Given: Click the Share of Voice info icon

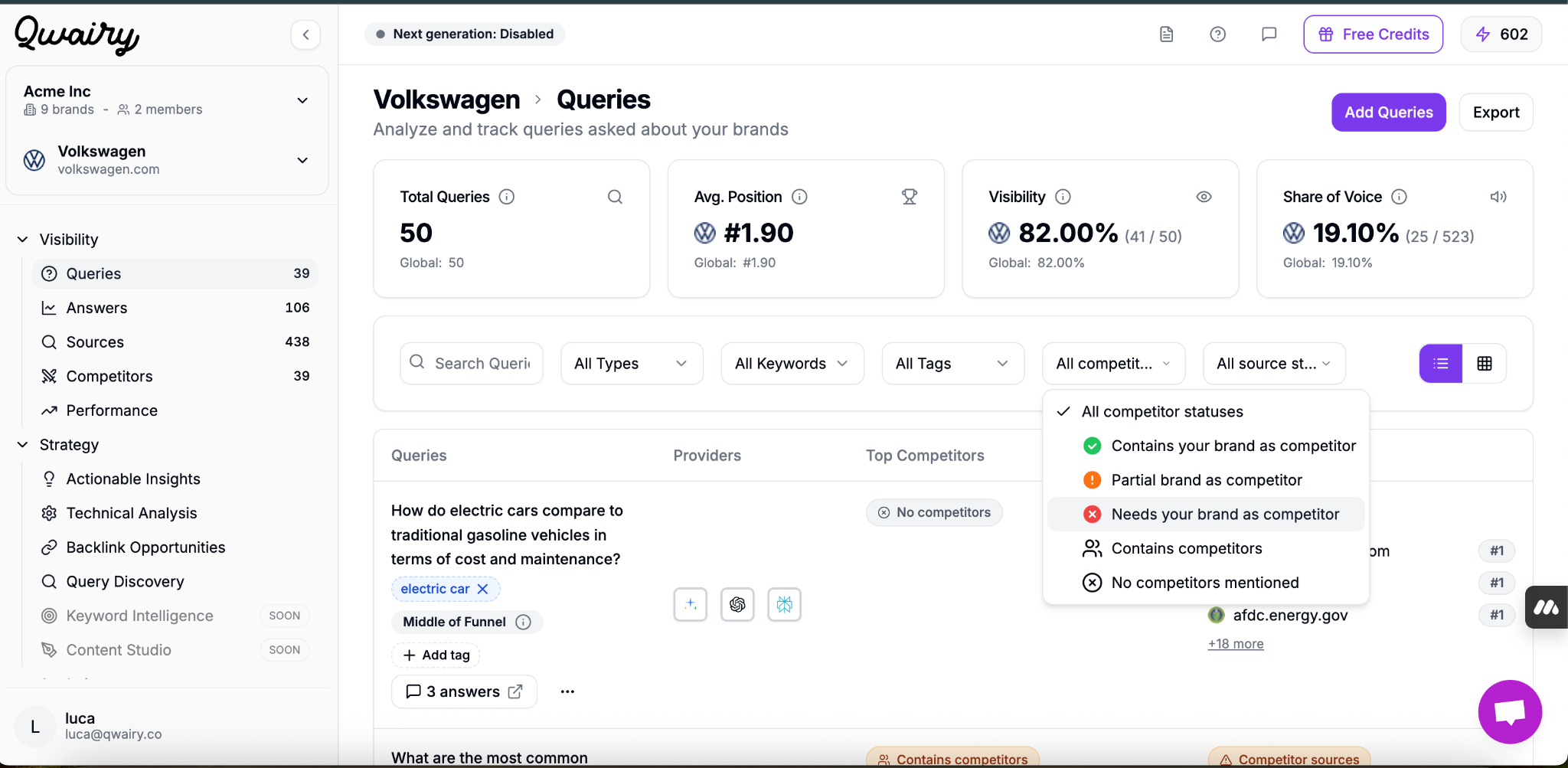Looking at the screenshot, I should tap(1399, 197).
